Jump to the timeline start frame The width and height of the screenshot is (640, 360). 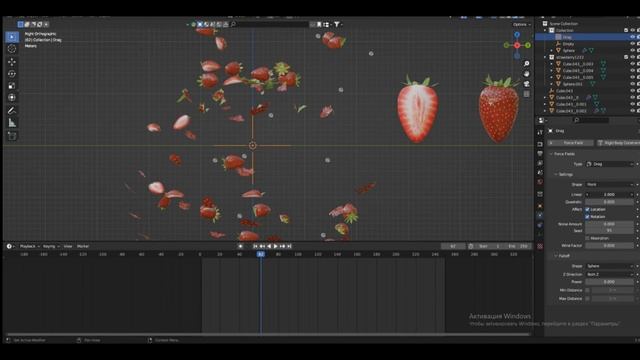(x=255, y=247)
